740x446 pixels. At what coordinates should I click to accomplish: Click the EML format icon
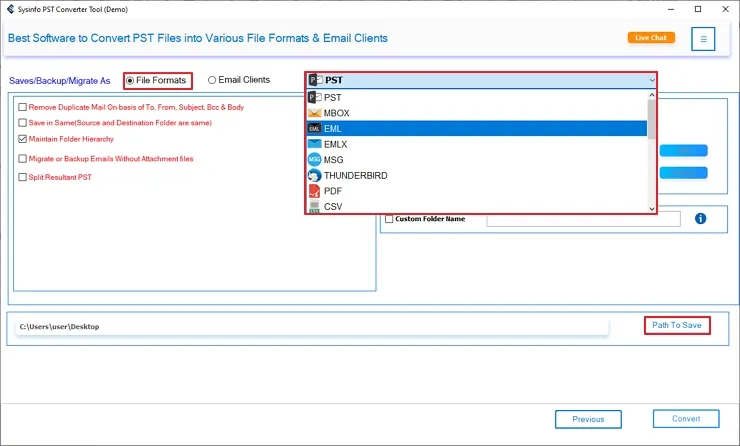click(314, 128)
